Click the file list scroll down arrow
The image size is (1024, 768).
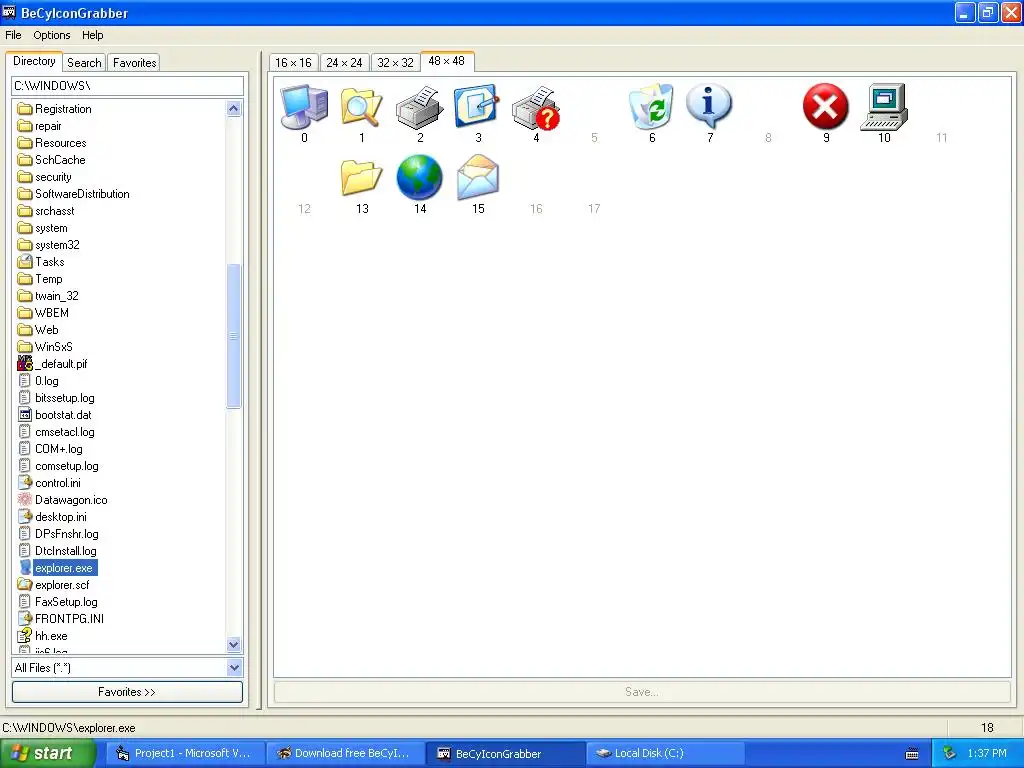pyautogui.click(x=234, y=645)
